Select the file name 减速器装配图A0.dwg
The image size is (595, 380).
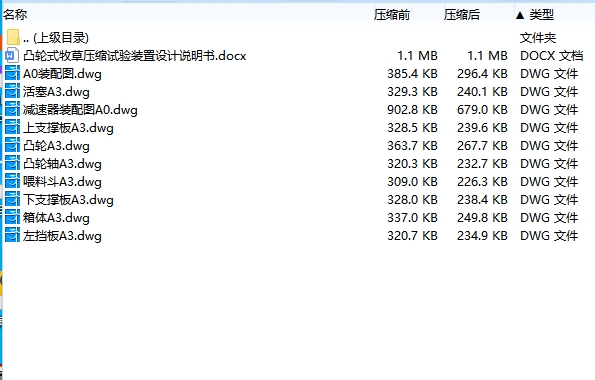[80, 110]
